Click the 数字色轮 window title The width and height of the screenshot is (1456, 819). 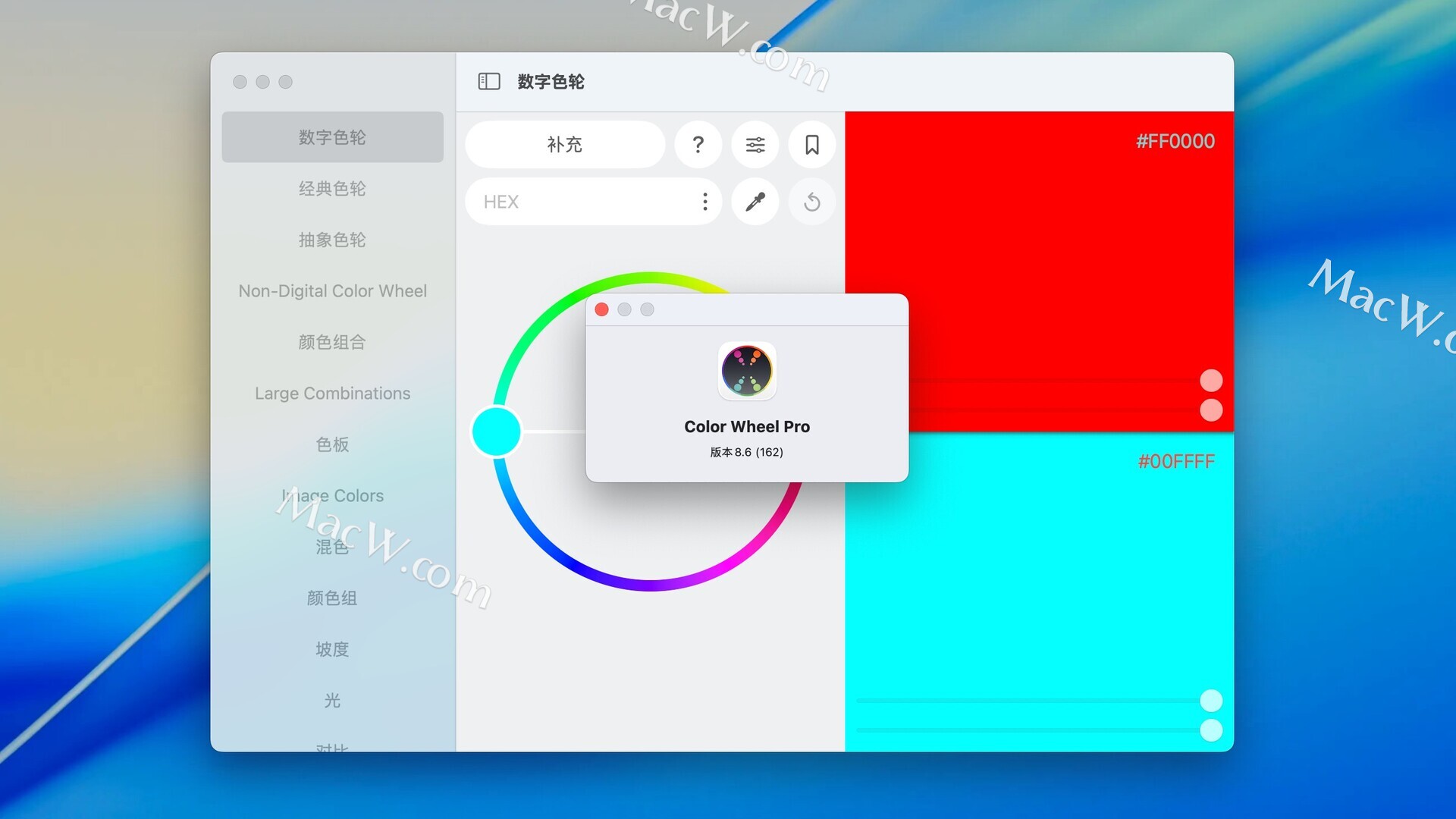click(551, 81)
